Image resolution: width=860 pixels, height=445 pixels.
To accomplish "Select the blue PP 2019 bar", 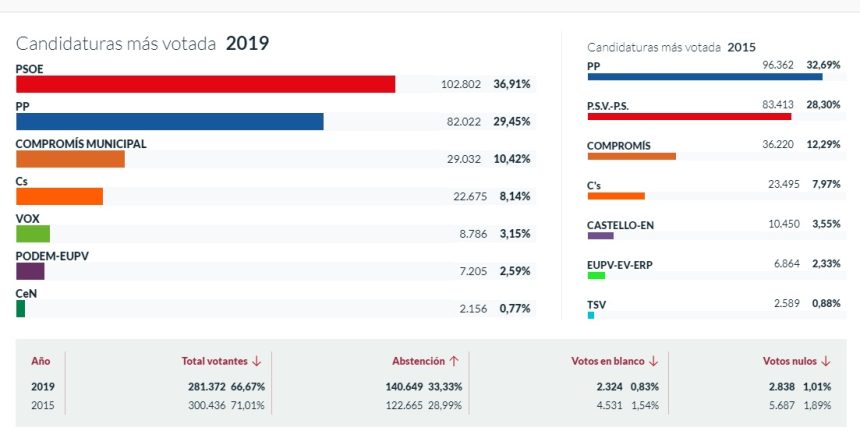I will 169,121.
